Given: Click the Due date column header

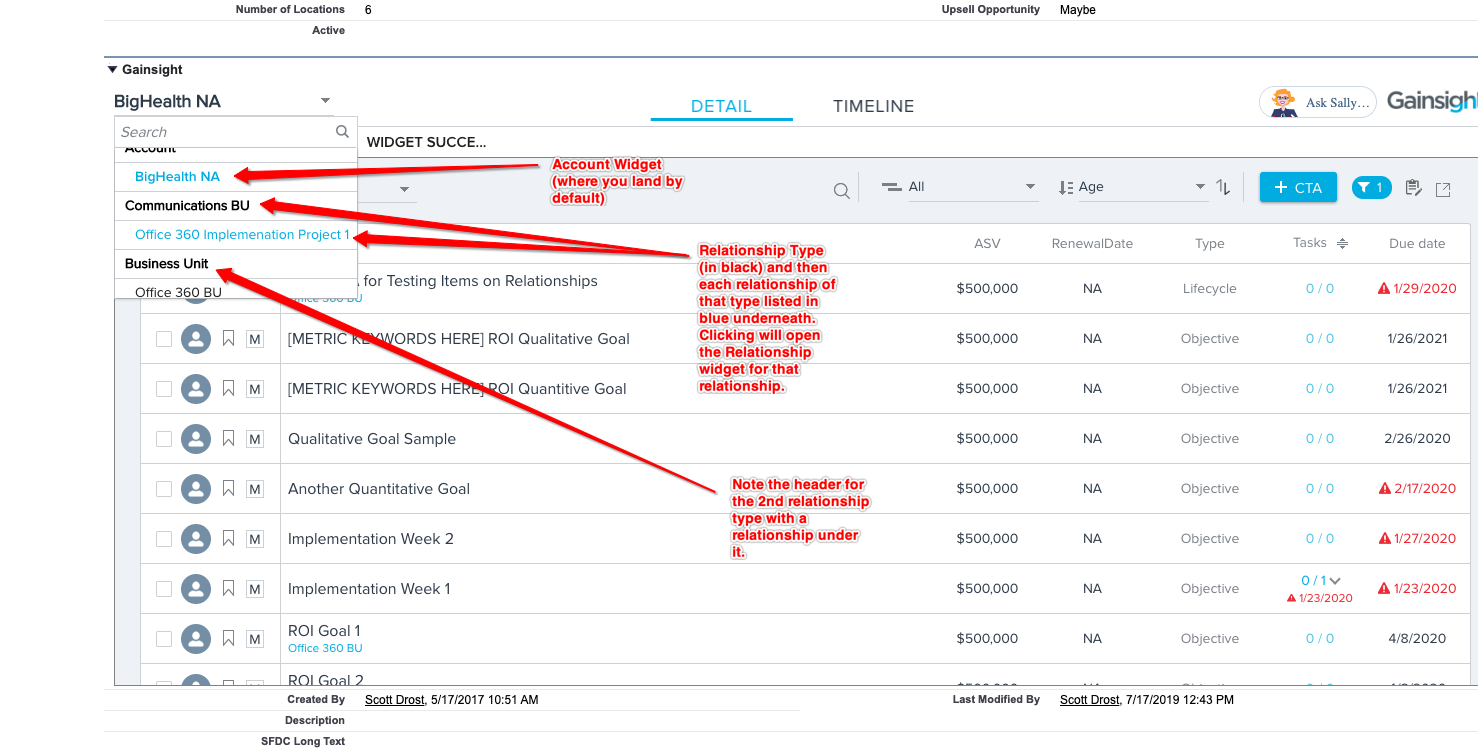Looking at the screenshot, I should coord(1417,243).
